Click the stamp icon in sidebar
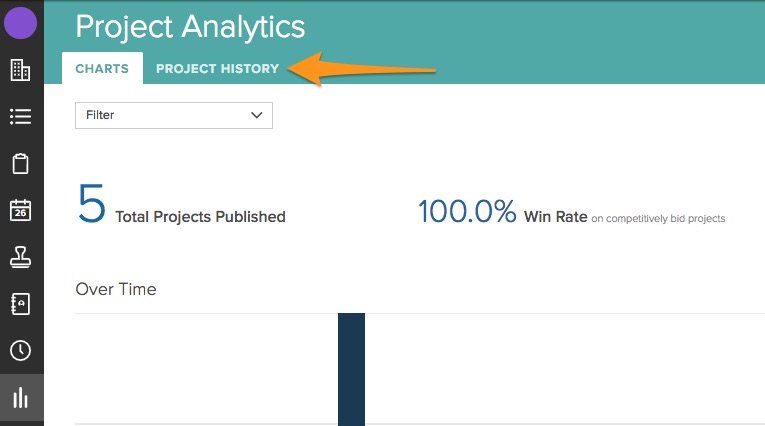765x426 pixels. tap(21, 257)
